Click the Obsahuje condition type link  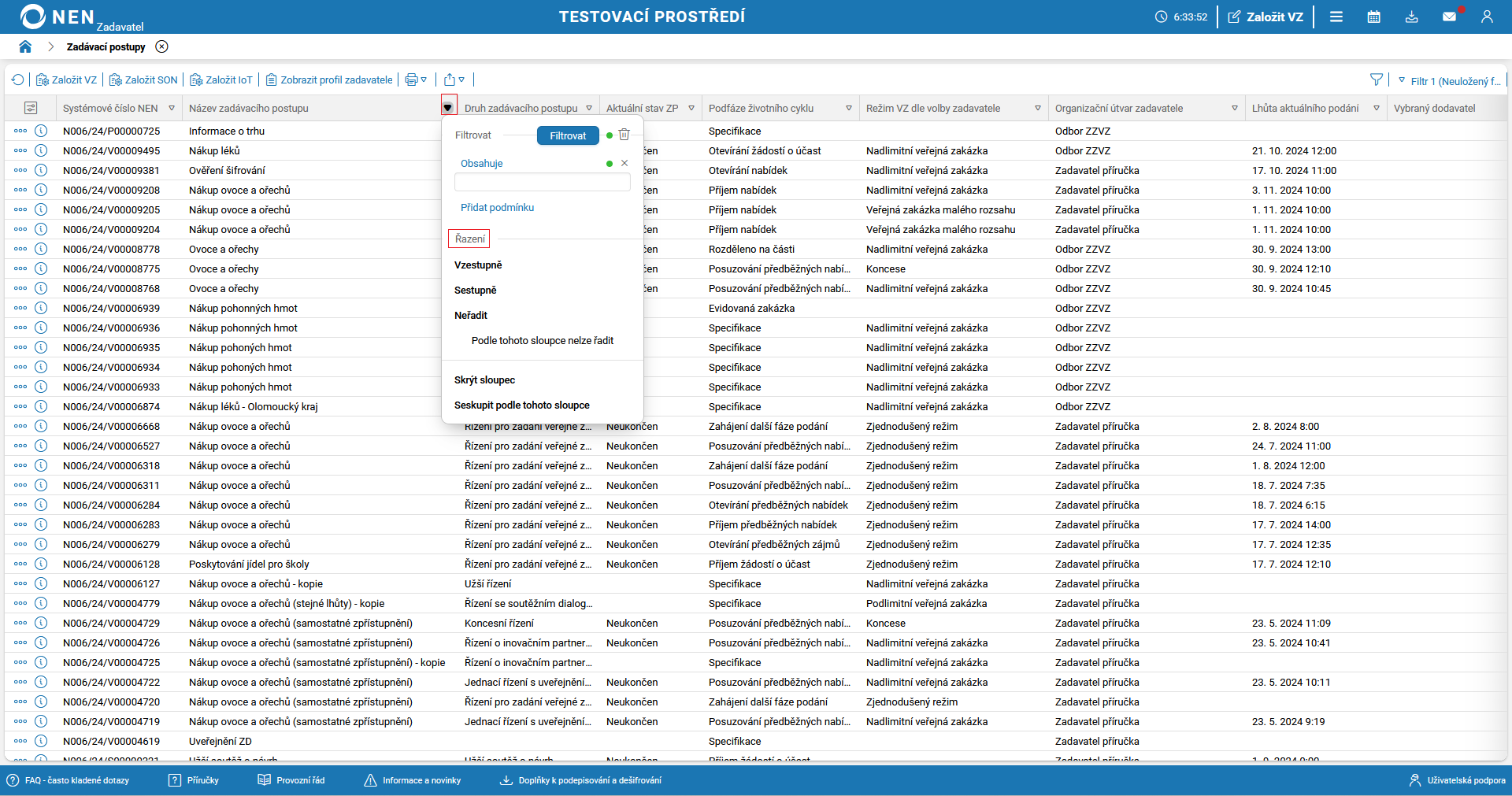[481, 163]
